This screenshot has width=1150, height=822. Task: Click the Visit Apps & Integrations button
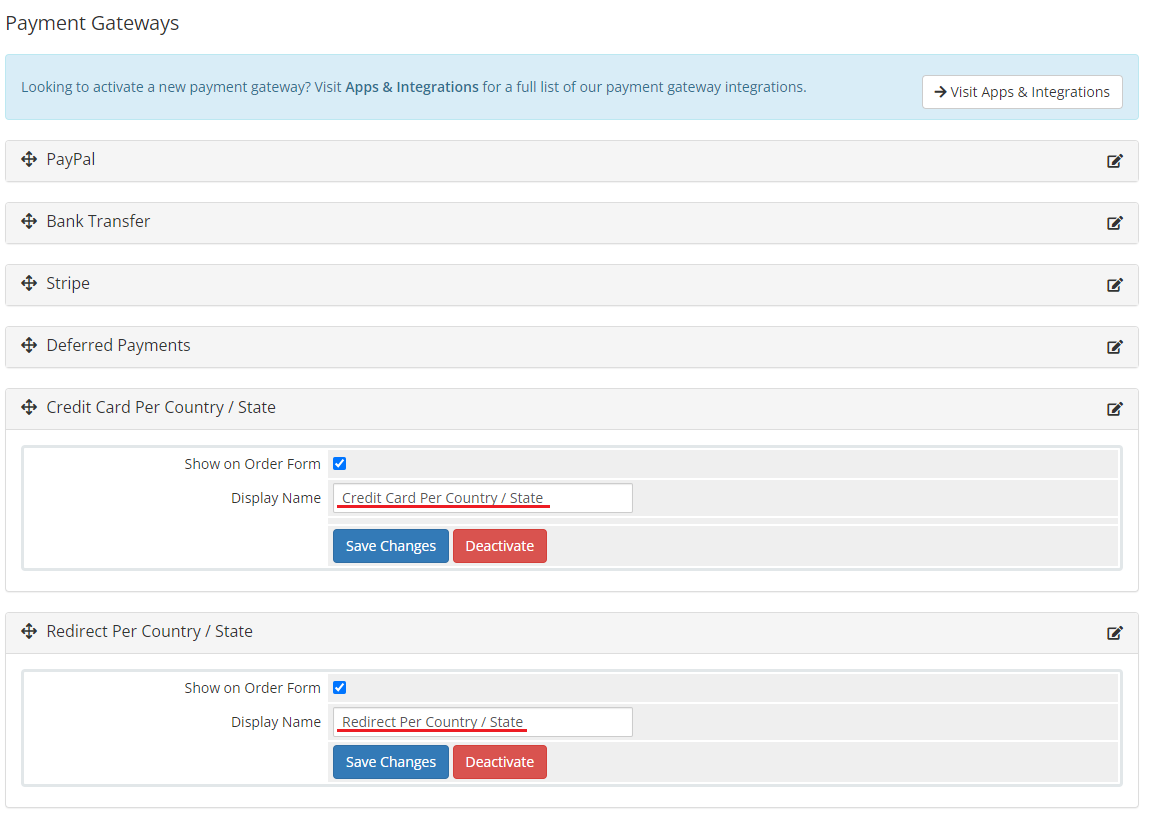pyautogui.click(x=1022, y=92)
